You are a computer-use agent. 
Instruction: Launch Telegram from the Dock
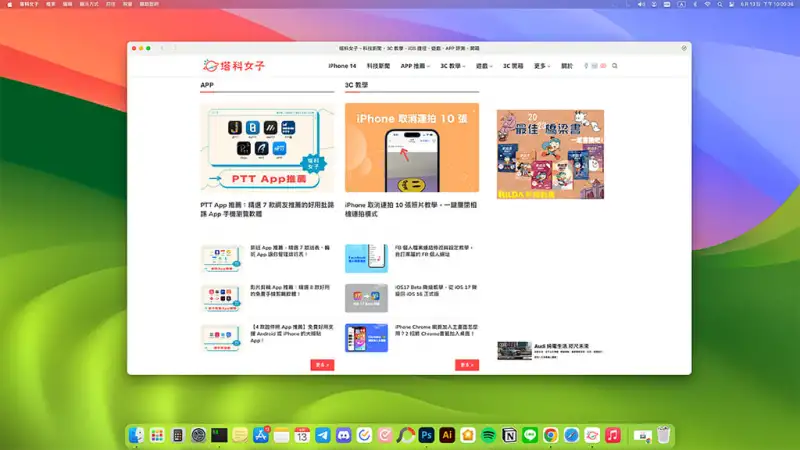pyautogui.click(x=323, y=435)
